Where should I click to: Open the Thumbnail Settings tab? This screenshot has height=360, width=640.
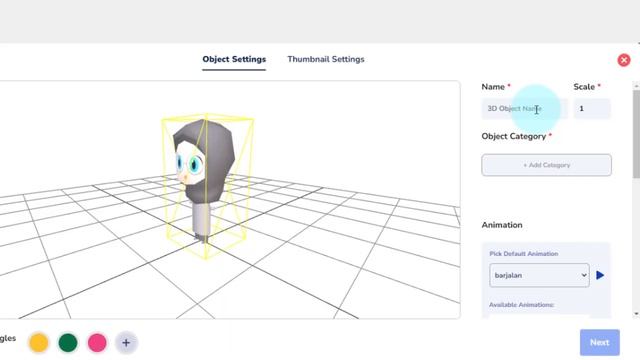pyautogui.click(x=326, y=59)
